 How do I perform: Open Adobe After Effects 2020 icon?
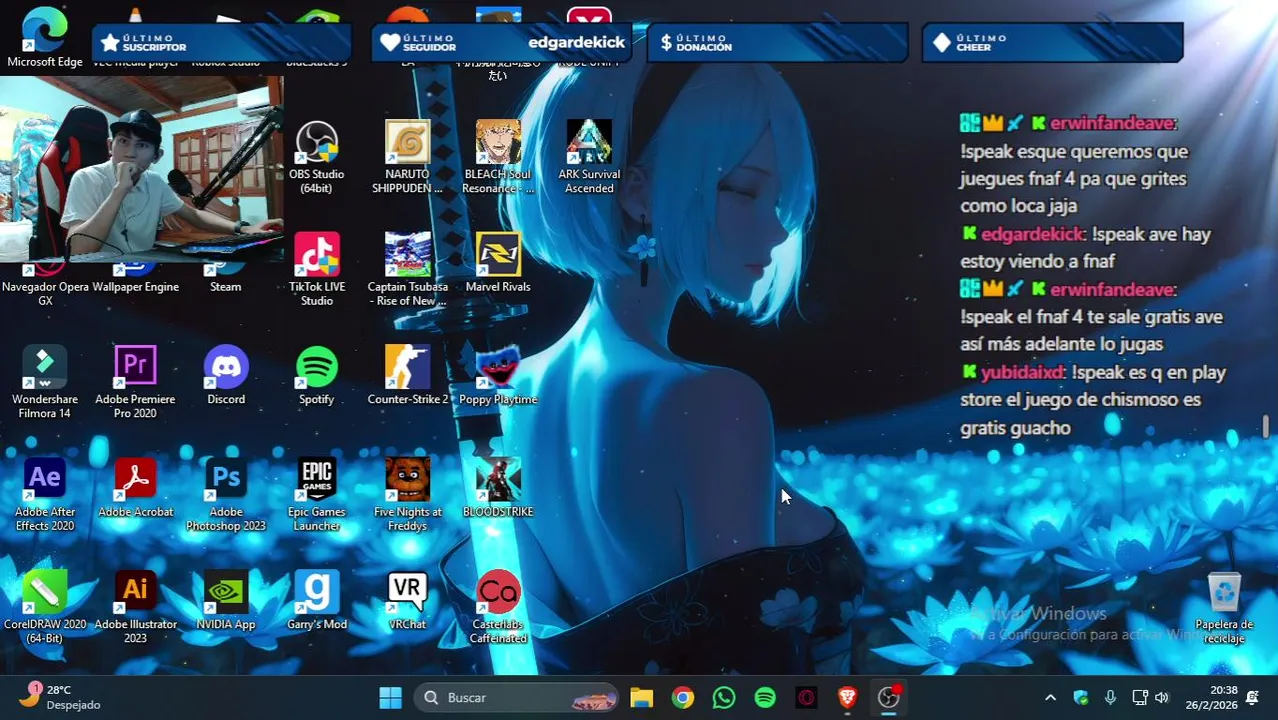45,495
